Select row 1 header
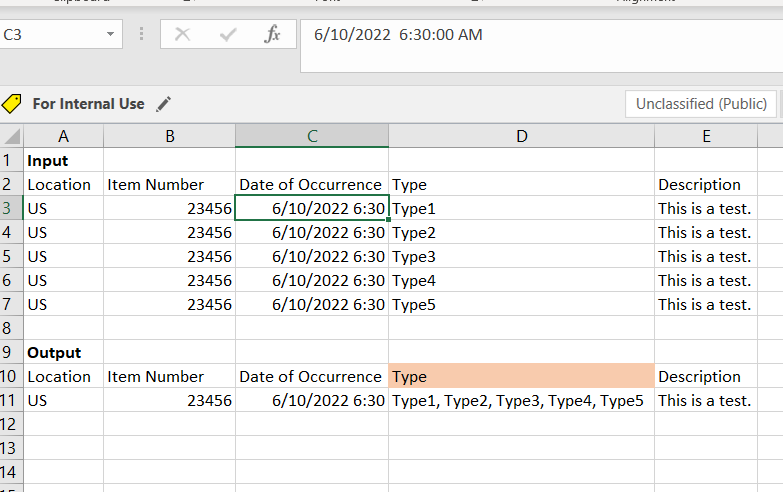This screenshot has width=783, height=492. [x=11, y=160]
